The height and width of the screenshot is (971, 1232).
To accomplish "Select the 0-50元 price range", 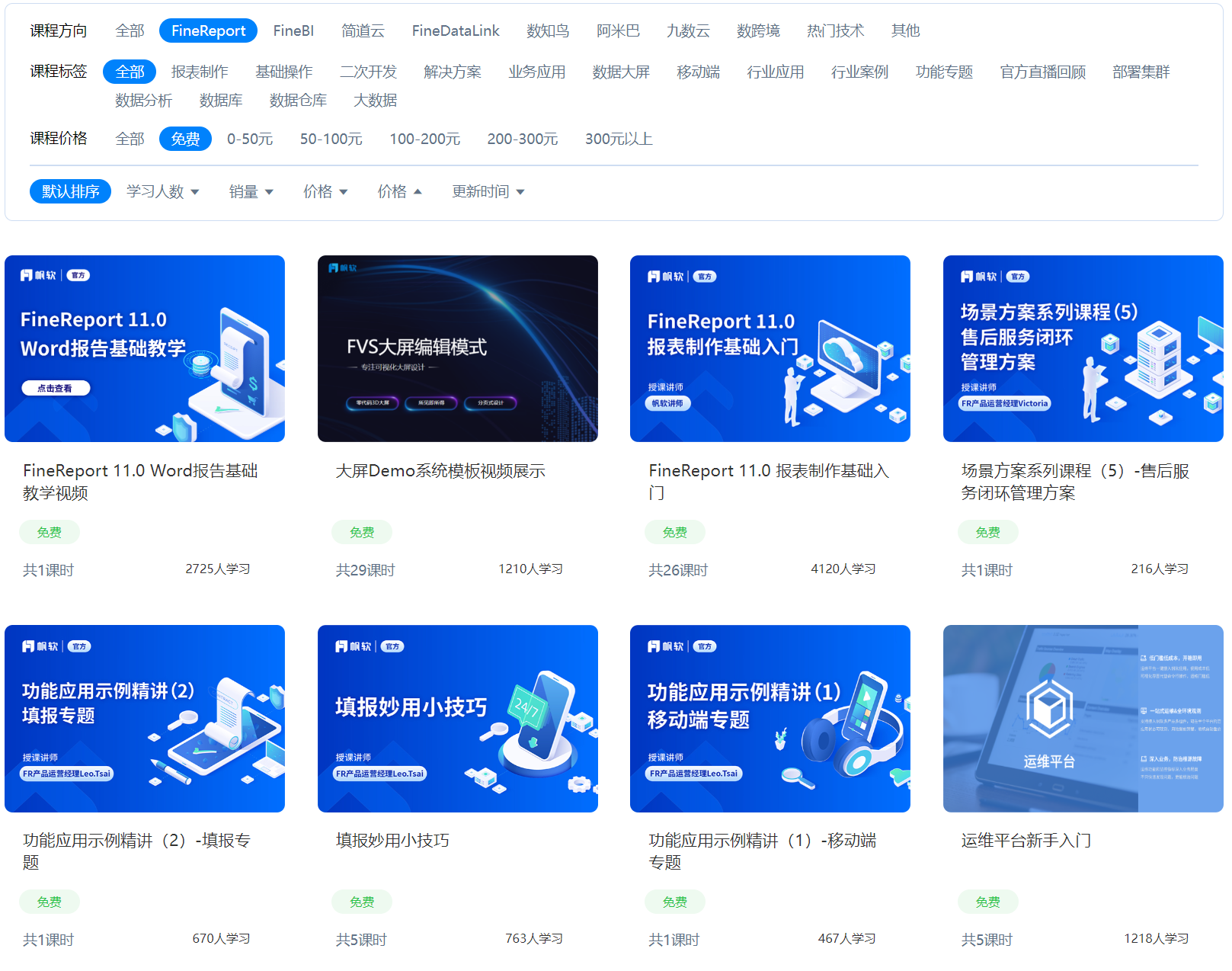I will (250, 139).
